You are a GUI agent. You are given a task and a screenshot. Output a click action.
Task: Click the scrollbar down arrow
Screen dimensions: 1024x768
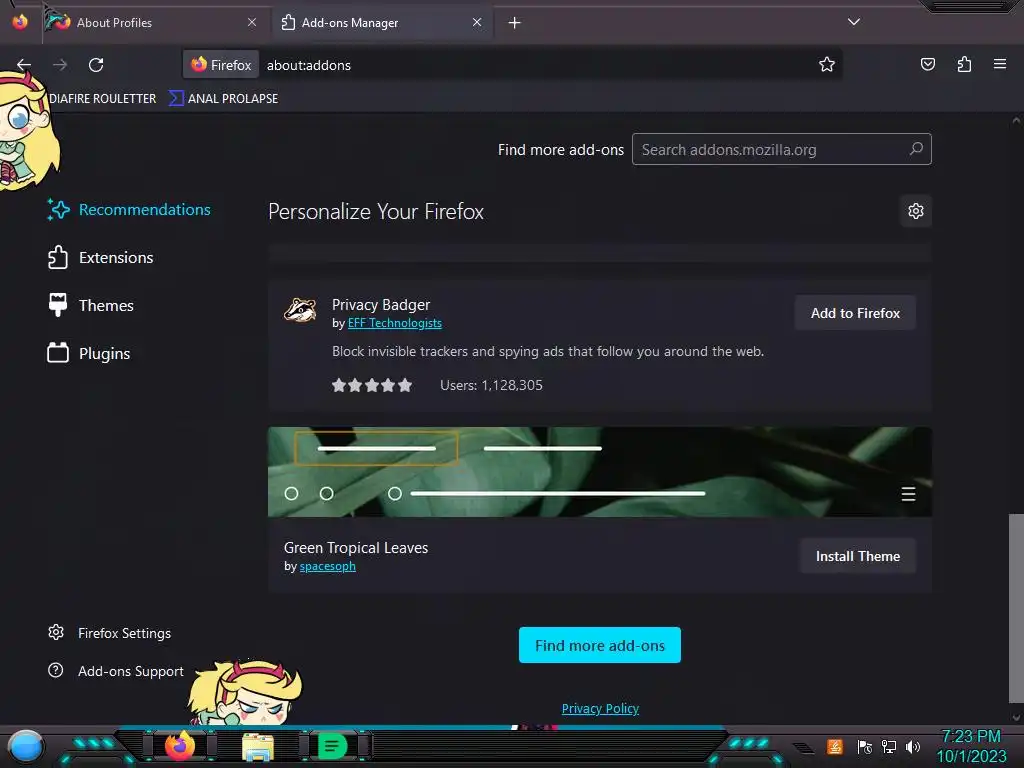(1016, 717)
